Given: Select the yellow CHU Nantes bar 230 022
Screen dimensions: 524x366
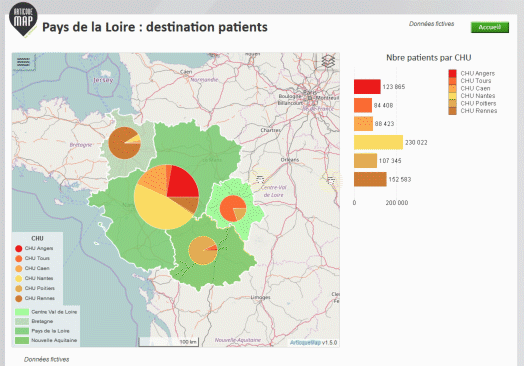Looking at the screenshot, I should tap(379, 142).
